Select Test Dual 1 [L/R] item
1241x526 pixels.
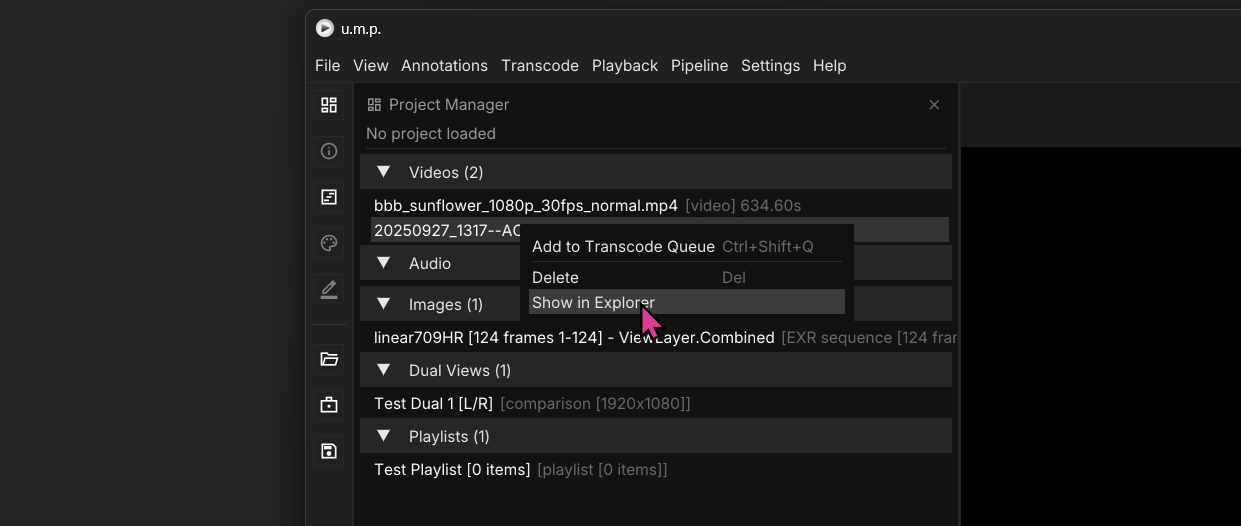click(x=433, y=404)
